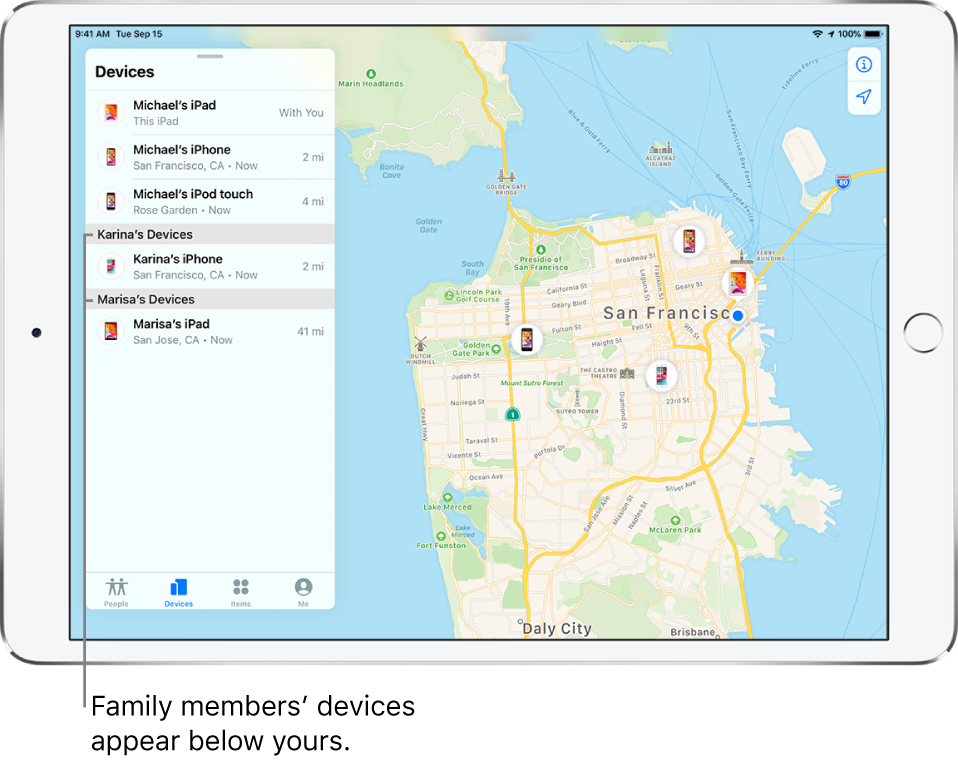Screen dimensions: 958x763
Task: Choose Michael's iPod touch row
Action: [210, 202]
